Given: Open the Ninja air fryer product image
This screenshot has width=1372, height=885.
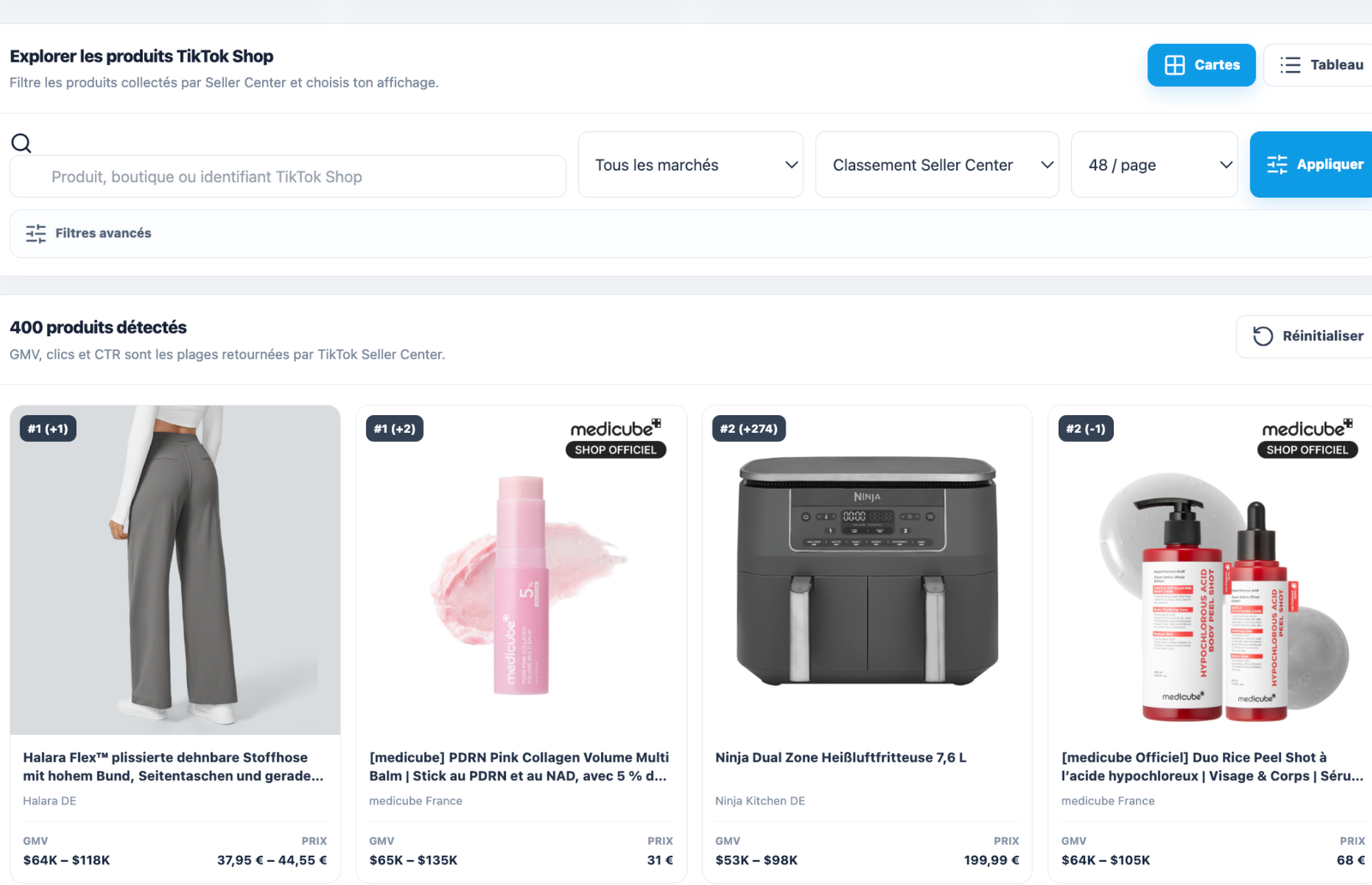Looking at the screenshot, I should coord(867,570).
